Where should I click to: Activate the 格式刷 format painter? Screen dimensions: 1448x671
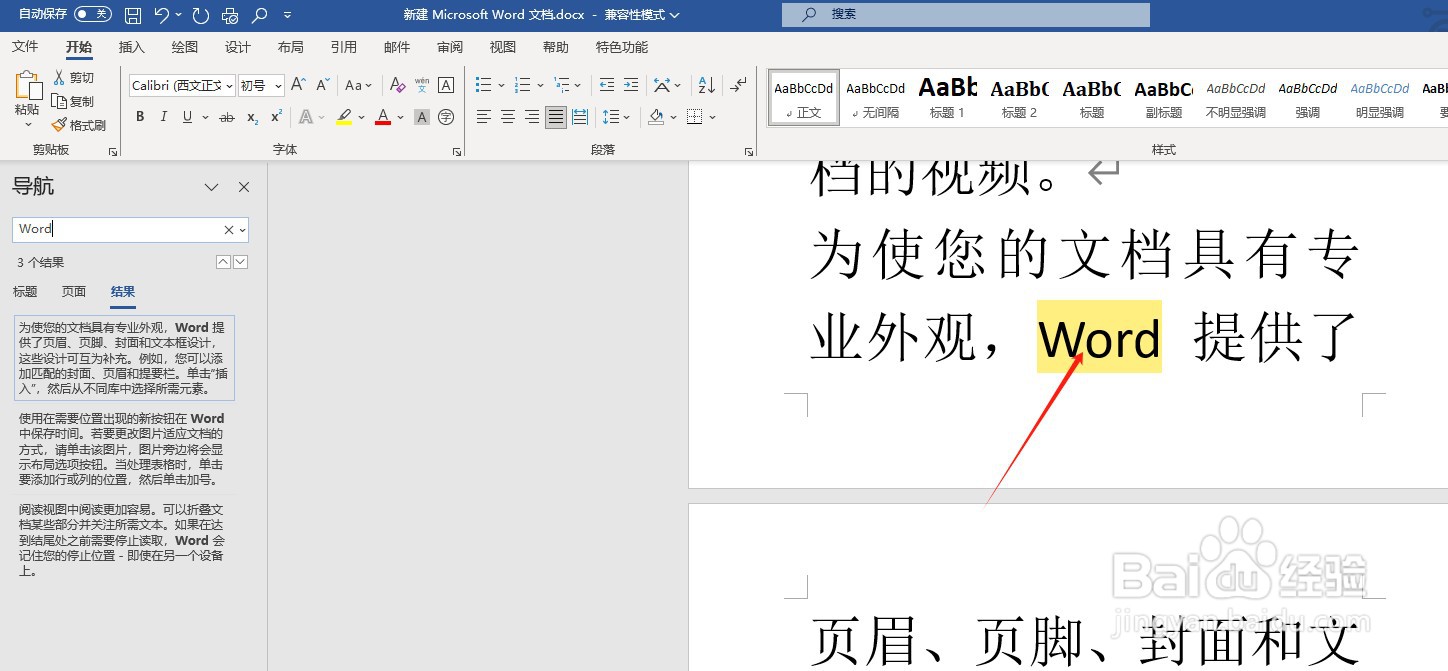pos(80,126)
